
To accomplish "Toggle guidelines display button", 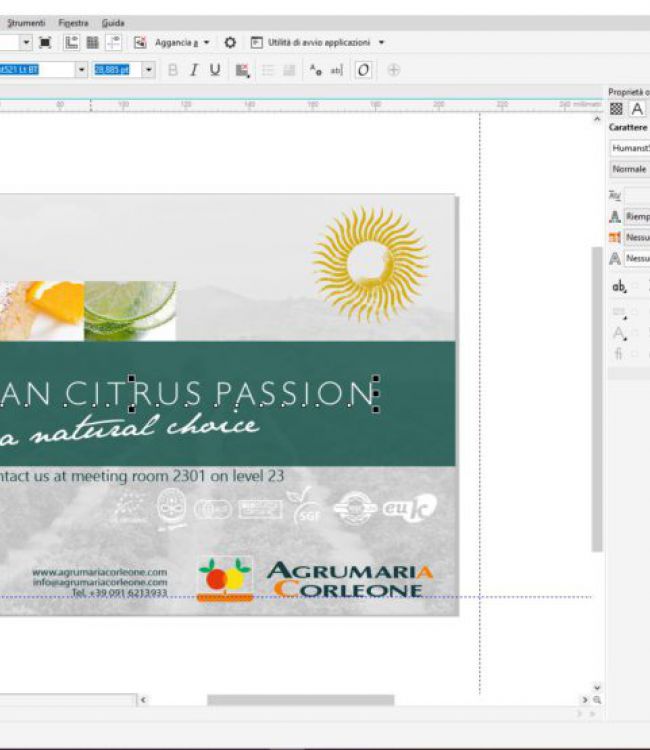I will click(113, 43).
